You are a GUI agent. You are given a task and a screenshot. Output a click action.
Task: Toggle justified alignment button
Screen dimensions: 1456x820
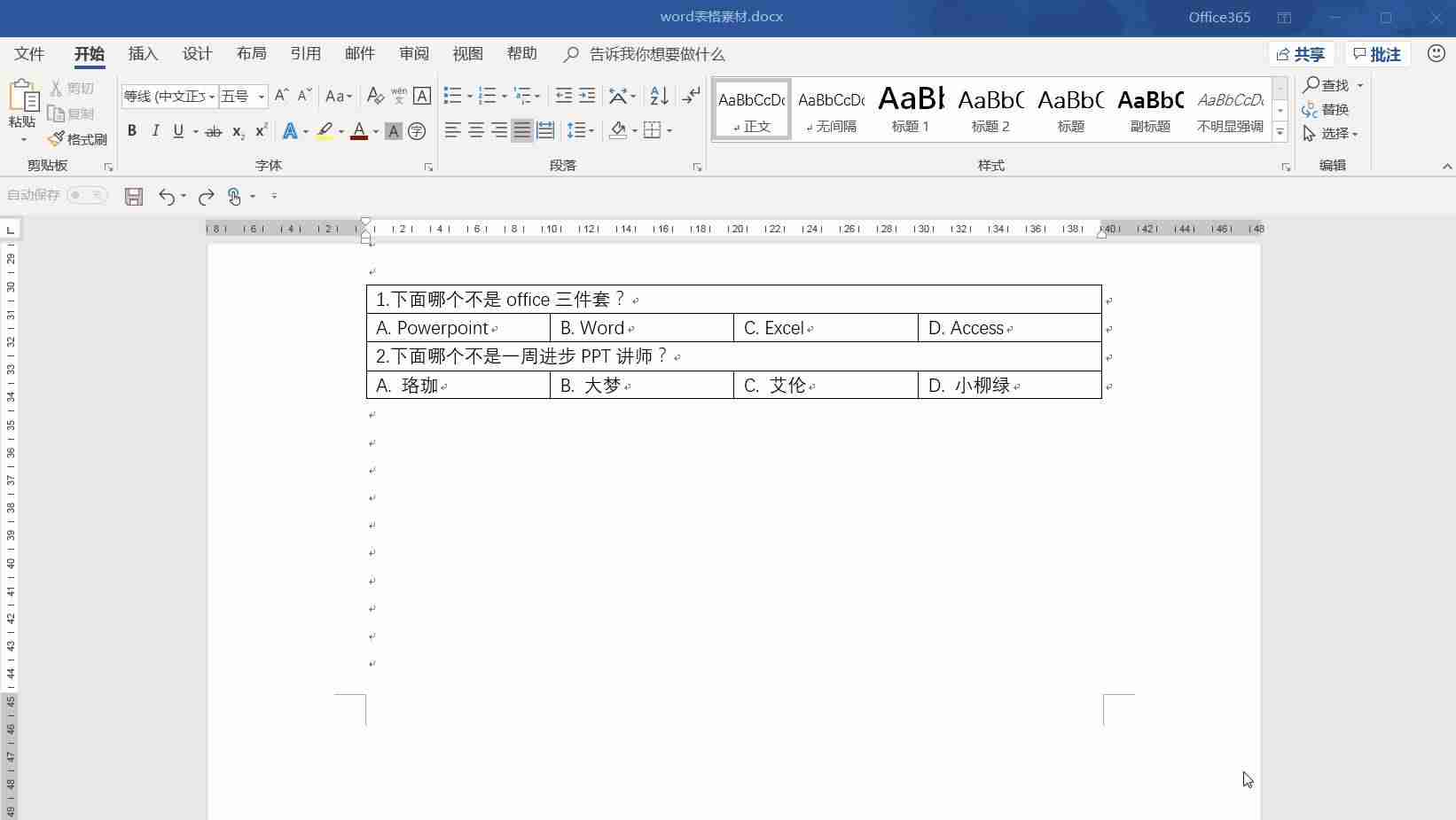click(522, 131)
